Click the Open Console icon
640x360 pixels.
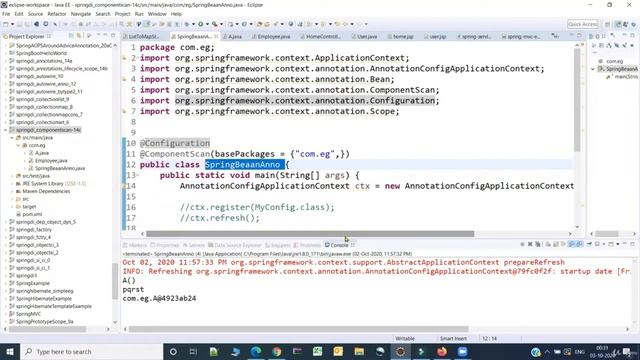click(611, 244)
